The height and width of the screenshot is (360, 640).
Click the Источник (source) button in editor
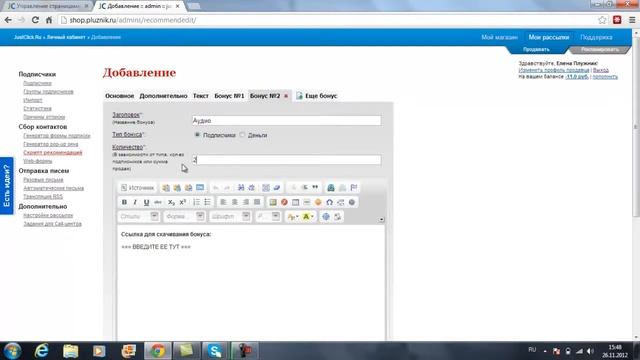[x=138, y=188]
